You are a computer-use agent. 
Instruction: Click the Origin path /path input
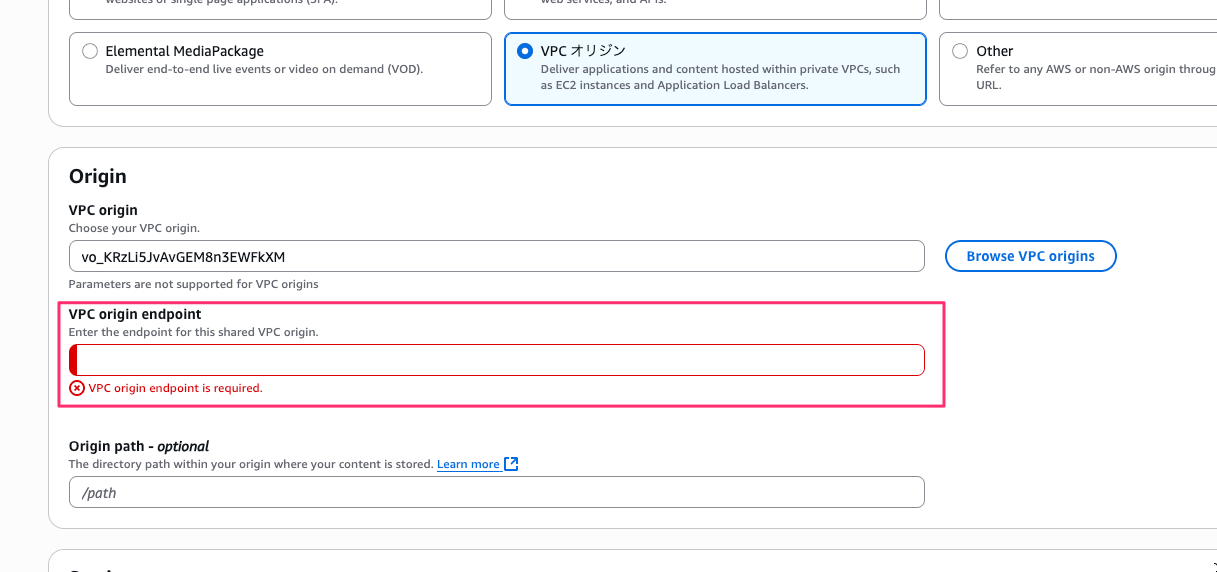[496, 492]
